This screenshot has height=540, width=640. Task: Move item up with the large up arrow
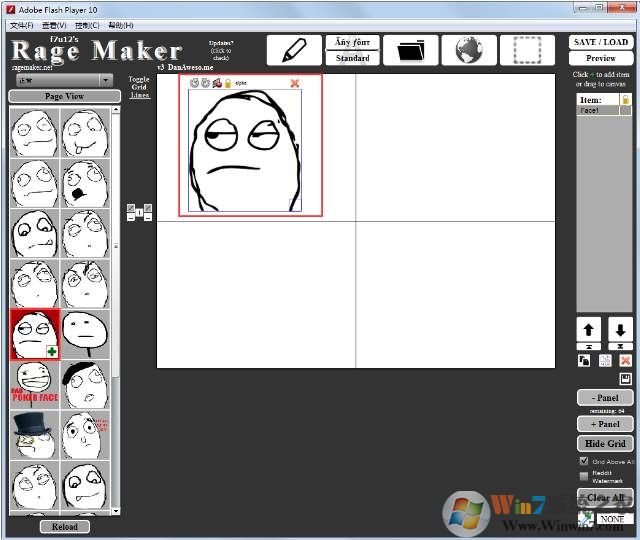coord(589,329)
